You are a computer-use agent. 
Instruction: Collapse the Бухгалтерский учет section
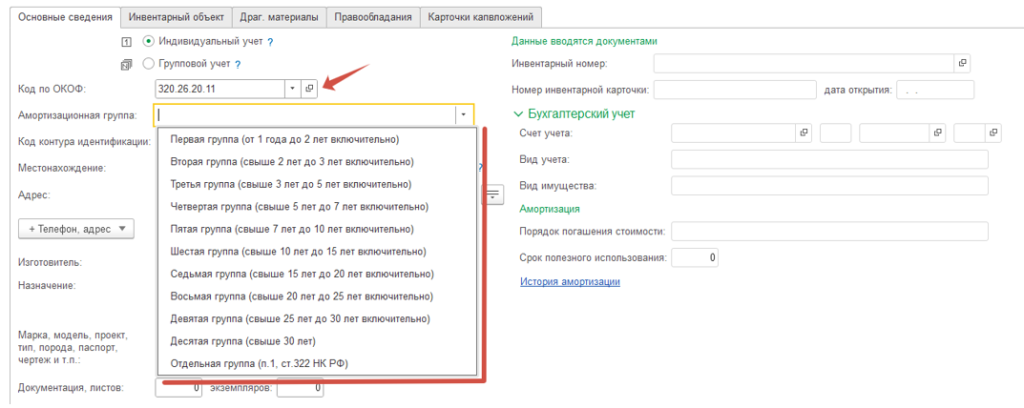519,114
